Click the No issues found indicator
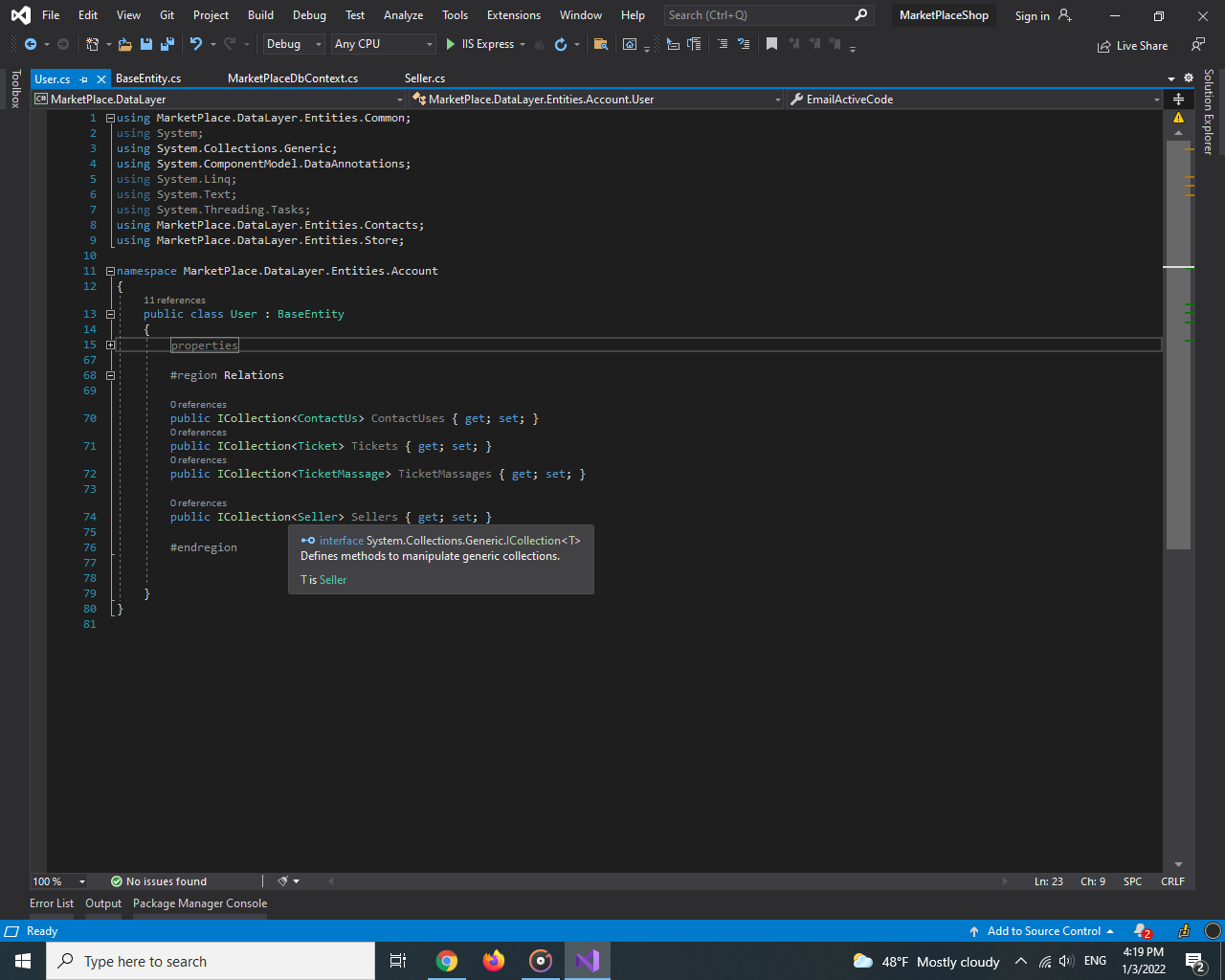The image size is (1225, 980). click(159, 881)
